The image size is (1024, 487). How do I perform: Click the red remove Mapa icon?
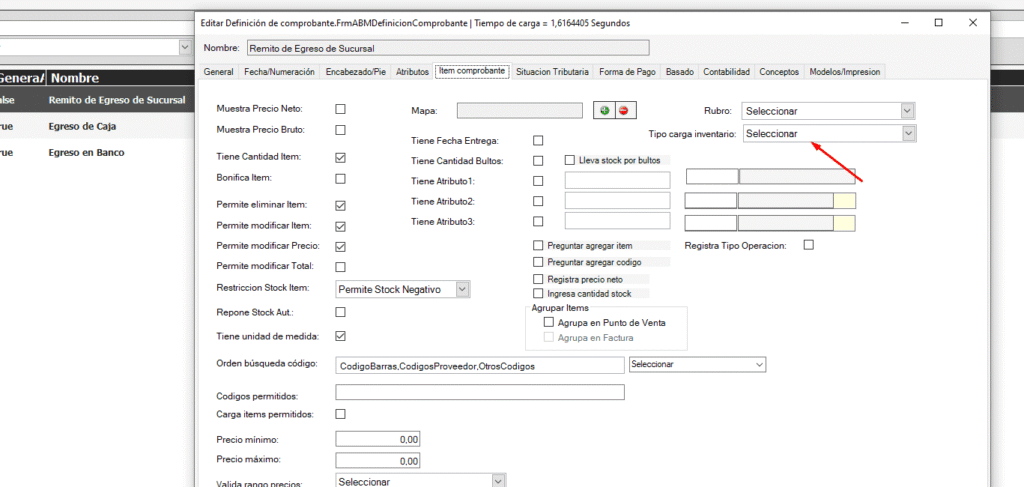tap(625, 111)
